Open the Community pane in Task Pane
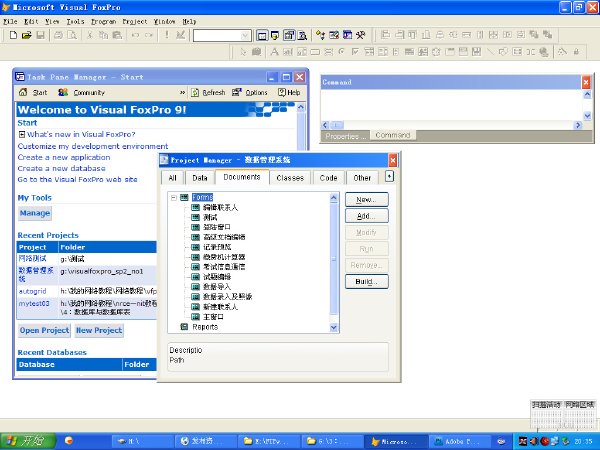600x450 pixels. (x=82, y=92)
